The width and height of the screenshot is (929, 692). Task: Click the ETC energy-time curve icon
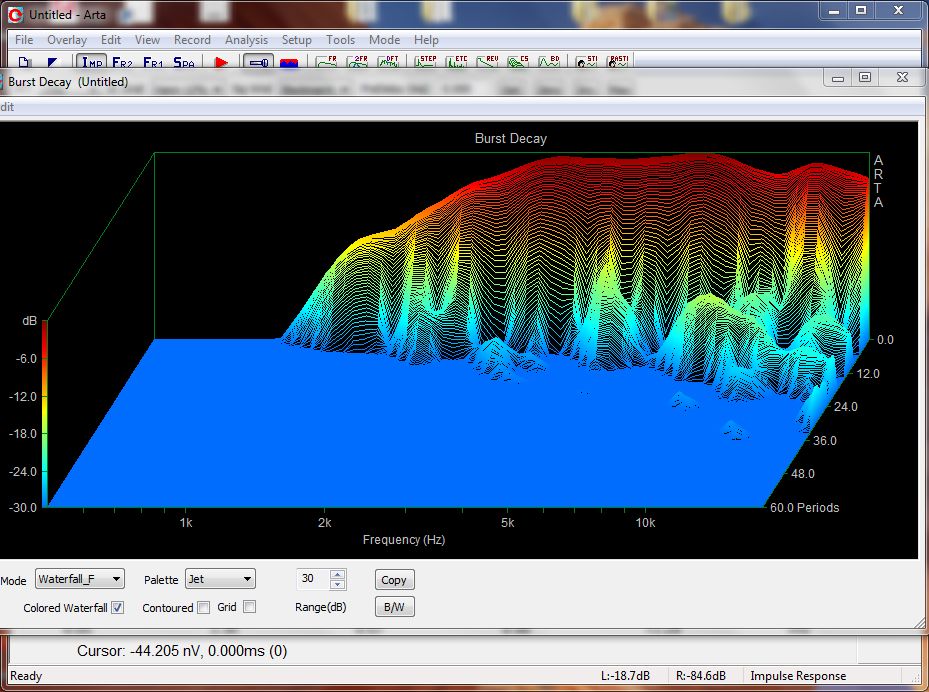(x=457, y=62)
